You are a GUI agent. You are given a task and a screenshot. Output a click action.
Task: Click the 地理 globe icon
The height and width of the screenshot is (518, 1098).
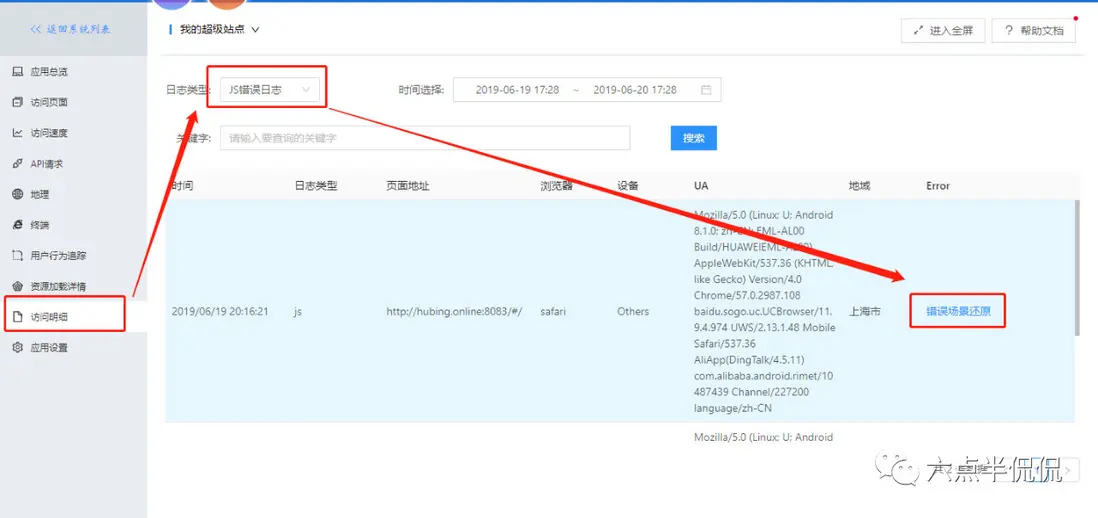pos(18,195)
